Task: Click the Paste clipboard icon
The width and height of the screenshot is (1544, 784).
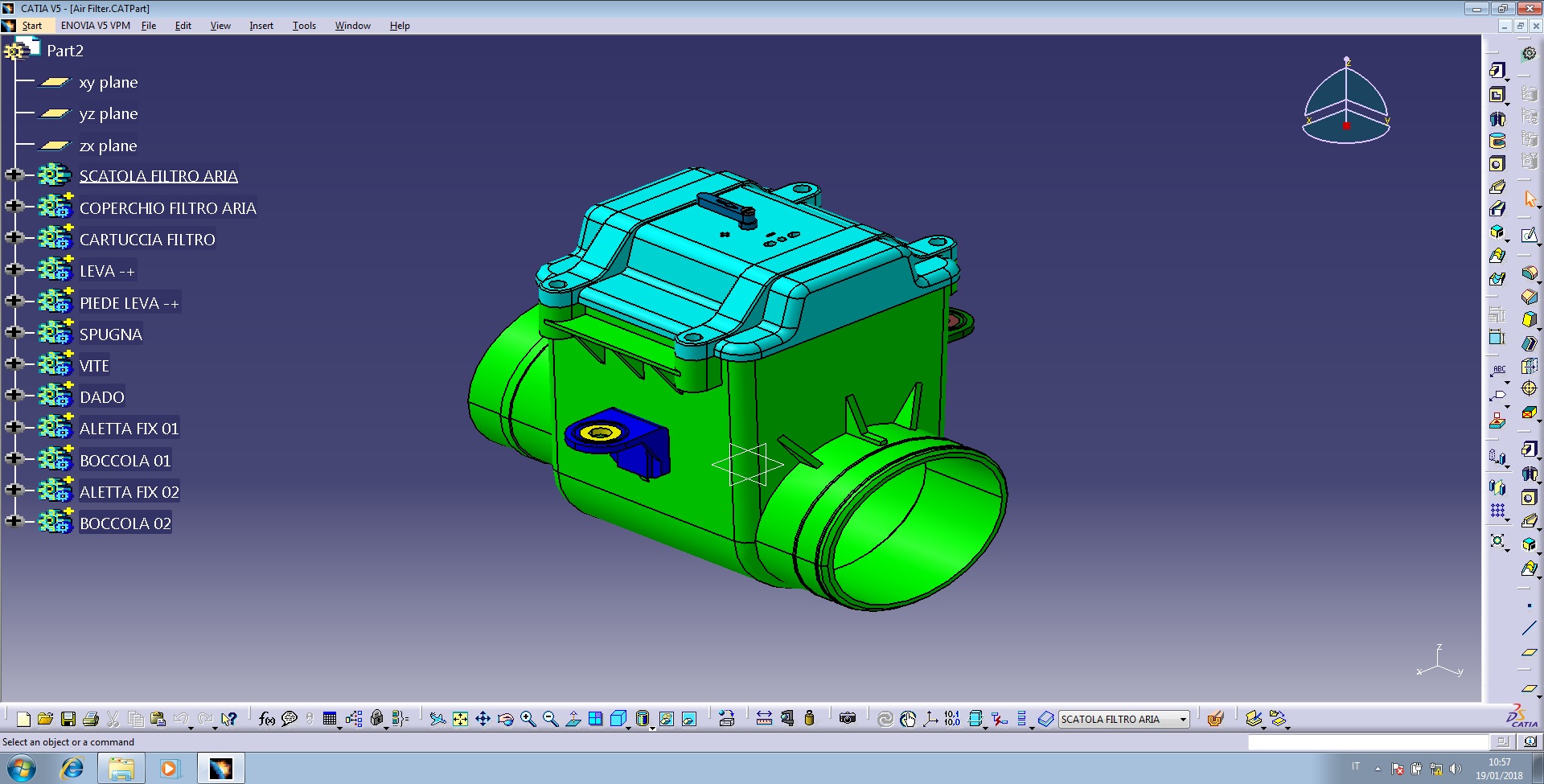Action: click(158, 719)
